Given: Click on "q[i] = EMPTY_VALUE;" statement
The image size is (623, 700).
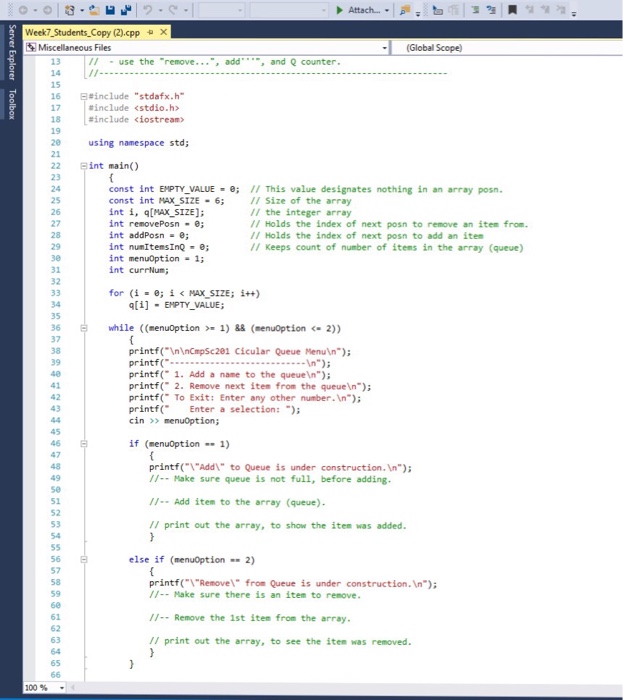Looking at the screenshot, I should 177,305.
